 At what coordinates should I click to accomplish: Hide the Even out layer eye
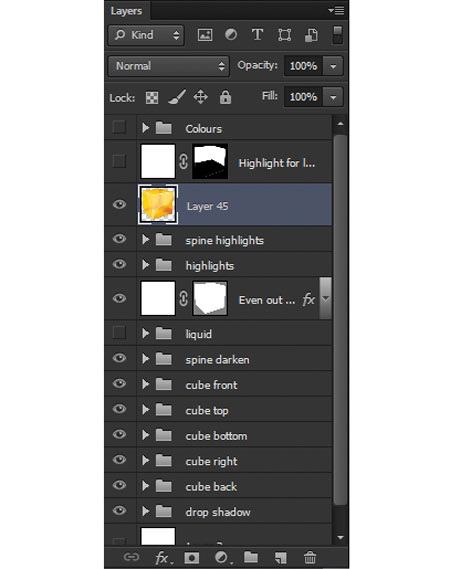[x=119, y=298]
